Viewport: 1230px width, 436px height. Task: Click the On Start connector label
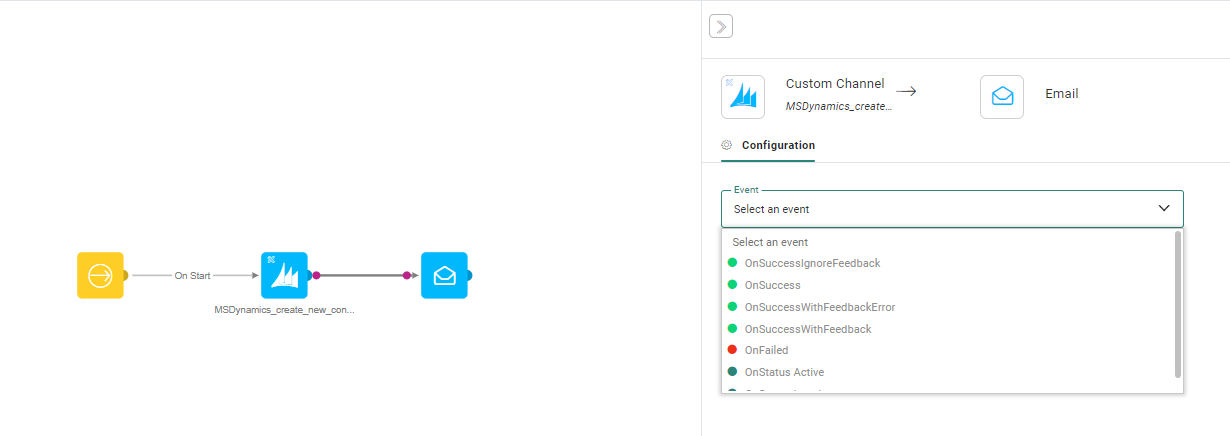click(x=192, y=275)
